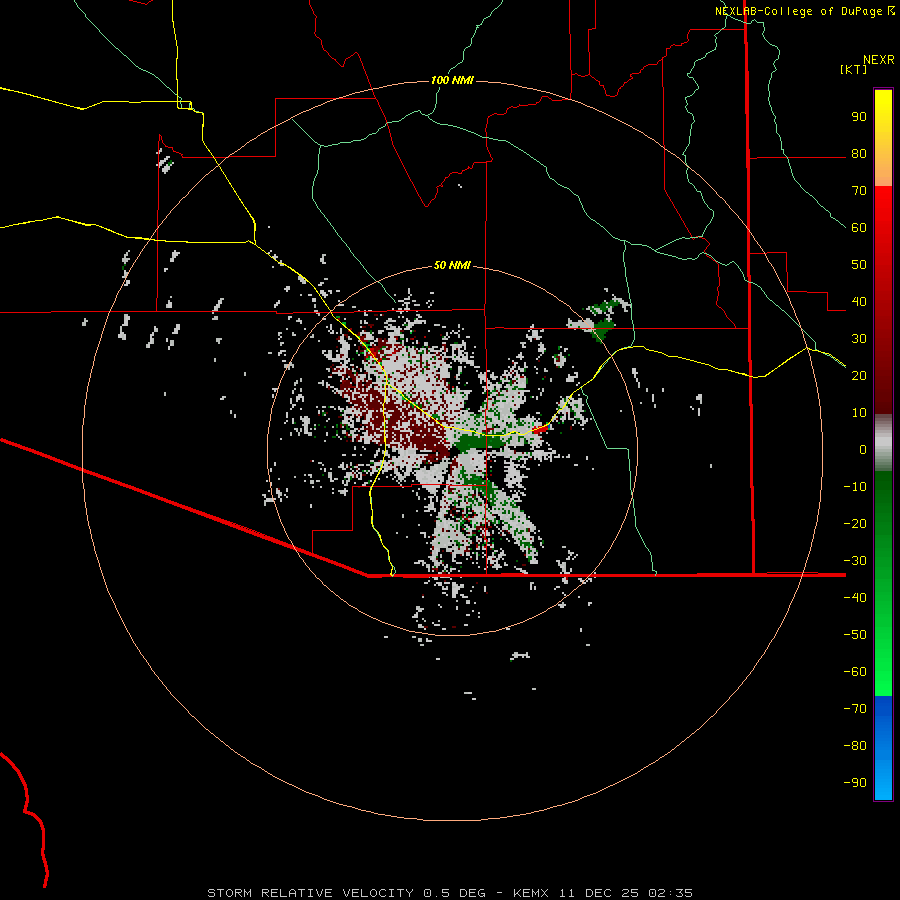Click the -20 value on velocity scale
This screenshot has width=900, height=900.
[855, 524]
